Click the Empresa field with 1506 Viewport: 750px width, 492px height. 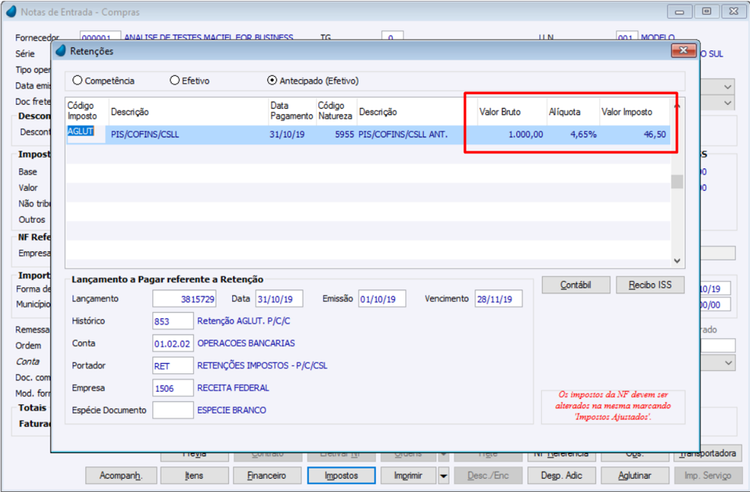tap(173, 388)
